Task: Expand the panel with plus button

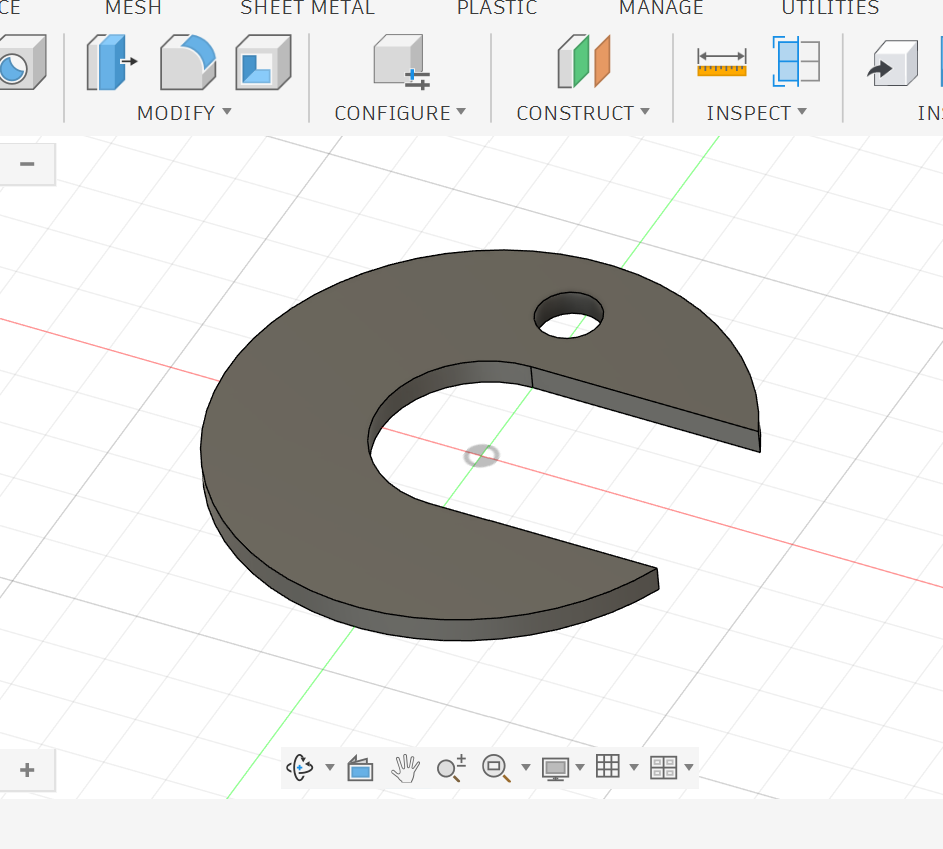Action: pos(27,770)
